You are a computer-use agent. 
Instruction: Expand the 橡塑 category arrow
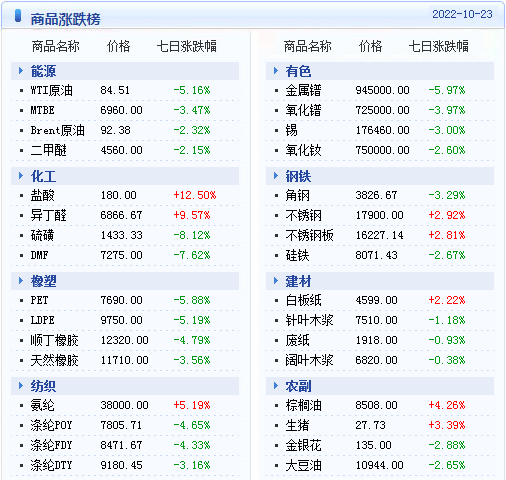coord(21,281)
